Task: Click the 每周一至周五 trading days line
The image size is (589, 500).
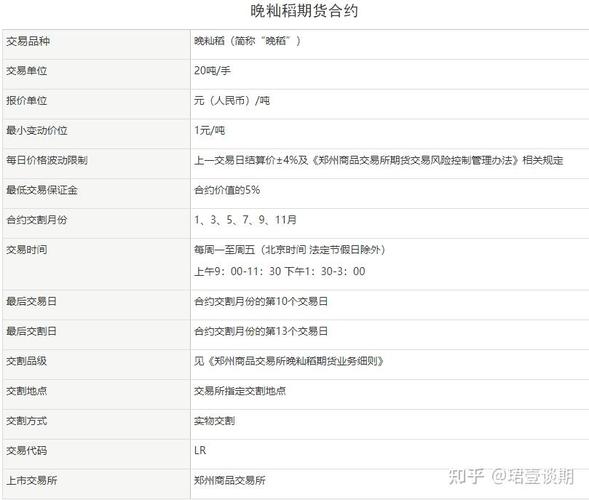Action: click(290, 250)
